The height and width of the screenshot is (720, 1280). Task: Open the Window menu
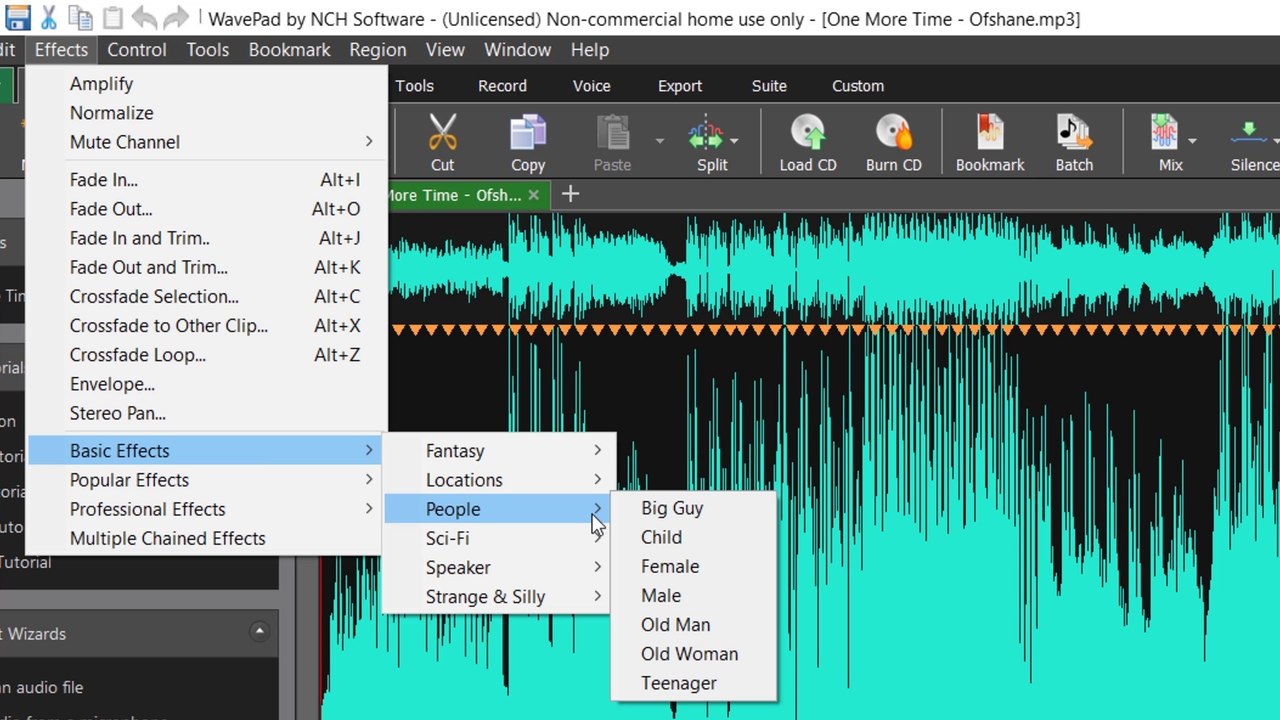(517, 49)
